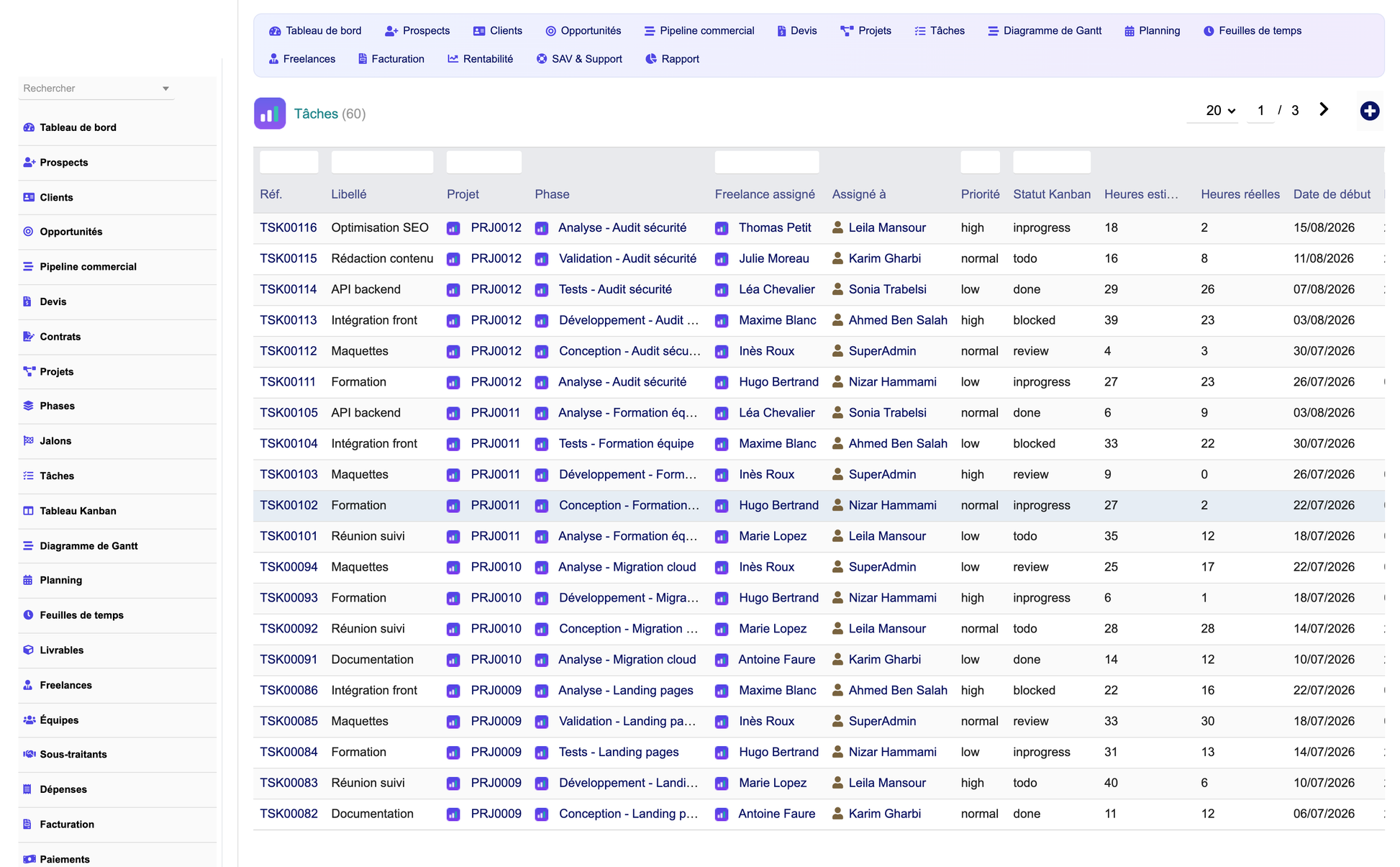Click the Livrables box icon in sidebar
Screen dimensions: 1400x867
(x=29, y=650)
